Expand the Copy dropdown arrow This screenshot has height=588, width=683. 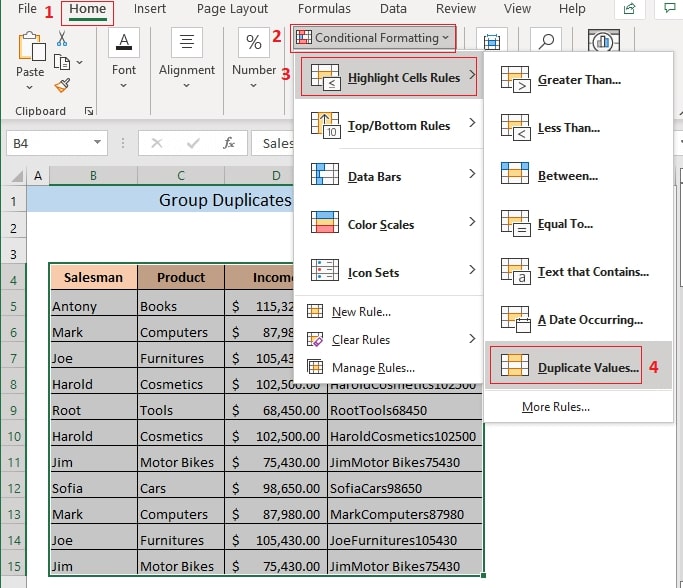point(80,62)
